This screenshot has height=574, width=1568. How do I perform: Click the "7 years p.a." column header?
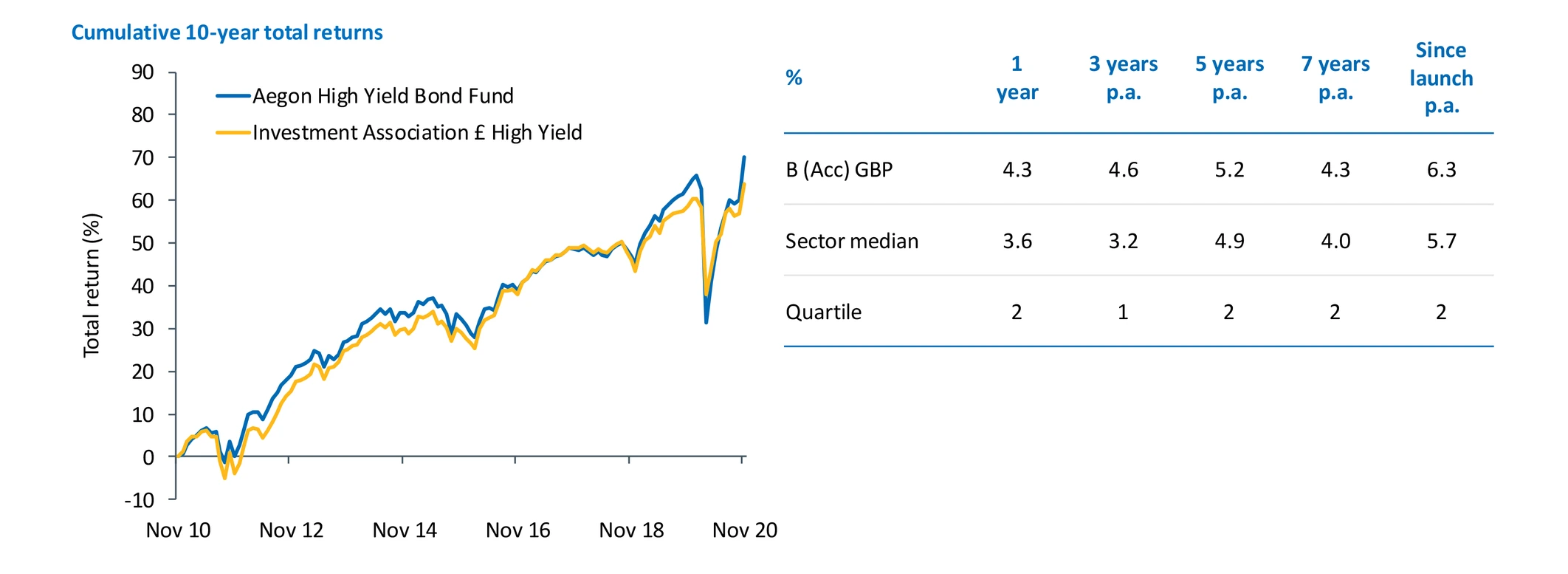1335,78
